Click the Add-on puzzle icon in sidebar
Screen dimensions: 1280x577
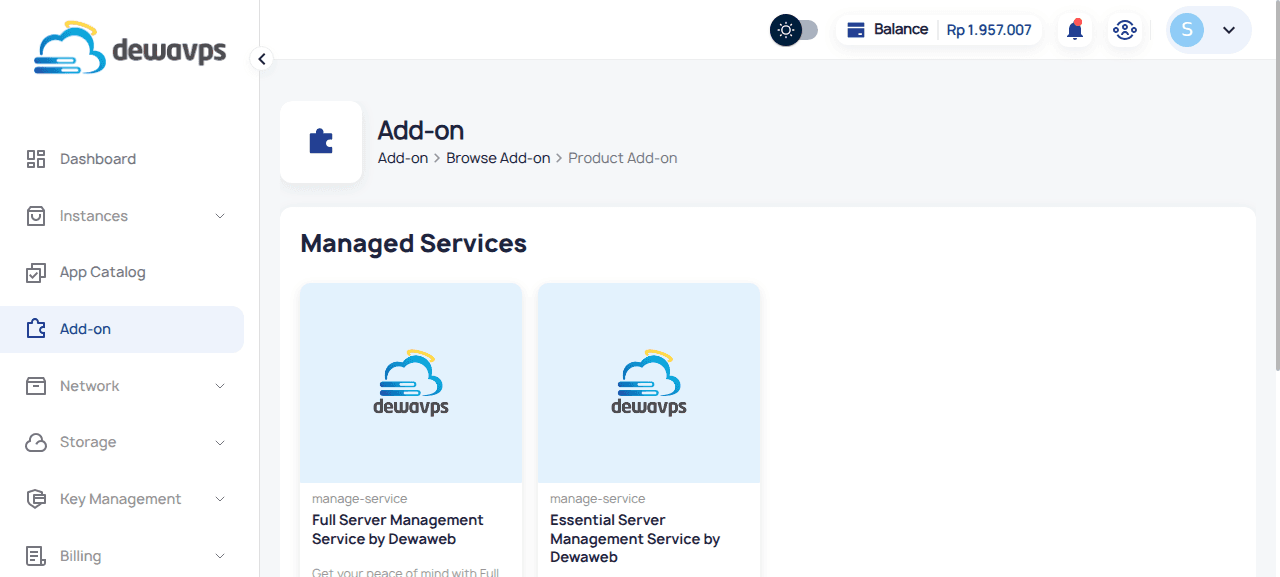36,328
